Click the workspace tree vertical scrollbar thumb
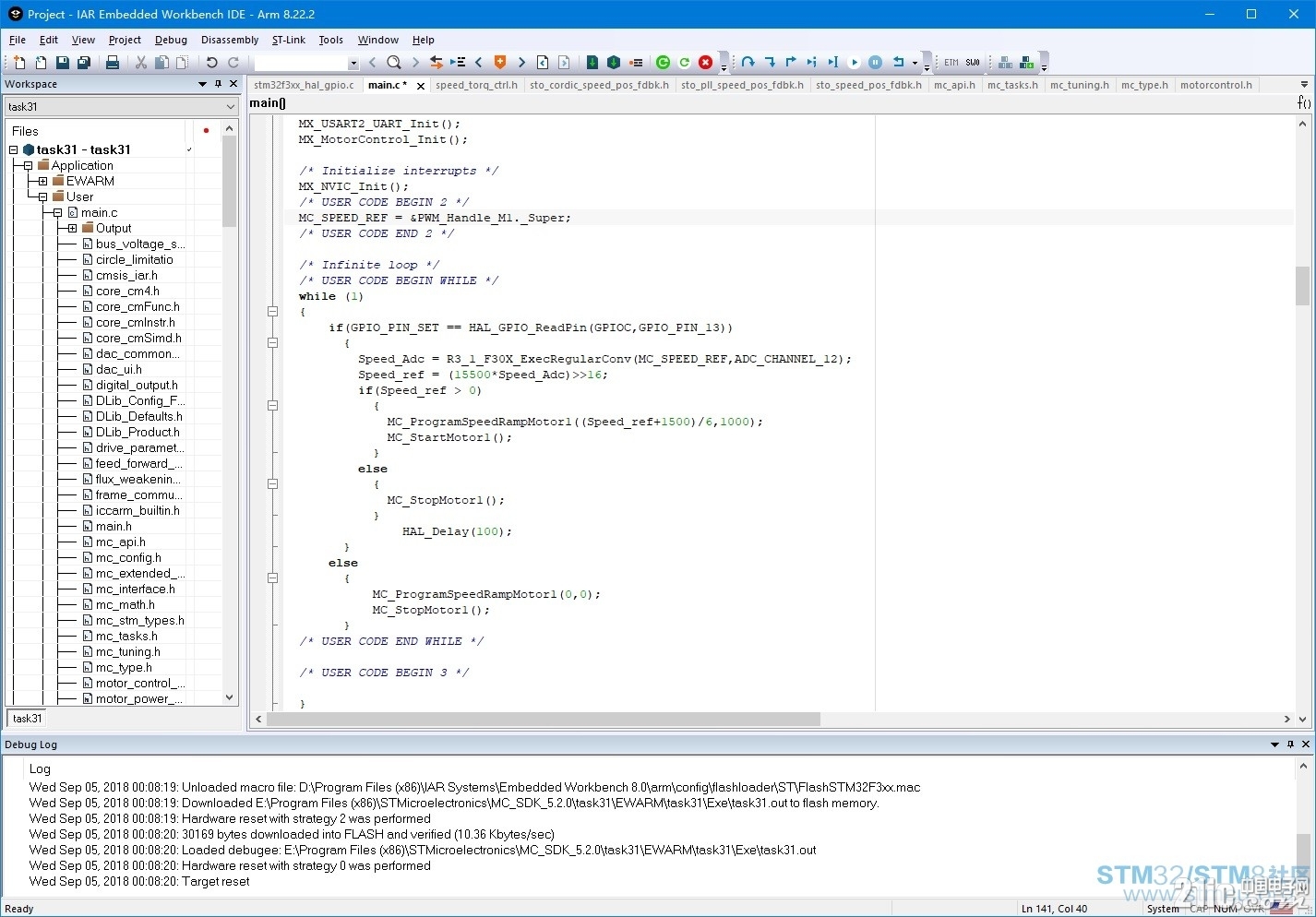 (x=230, y=182)
